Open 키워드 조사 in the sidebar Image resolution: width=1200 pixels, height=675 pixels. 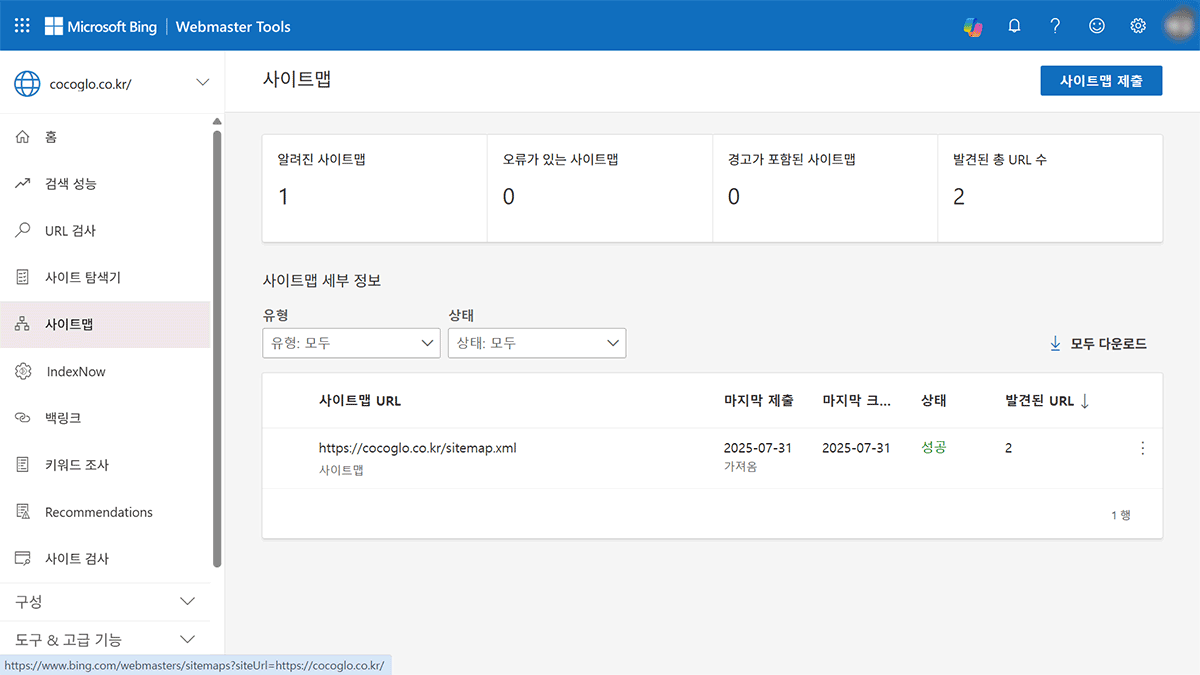(105, 465)
